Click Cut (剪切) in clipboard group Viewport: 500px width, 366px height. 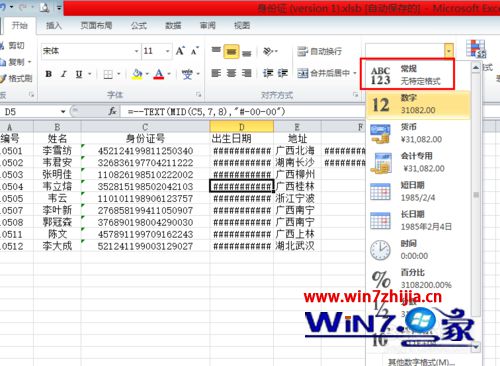coord(13,46)
